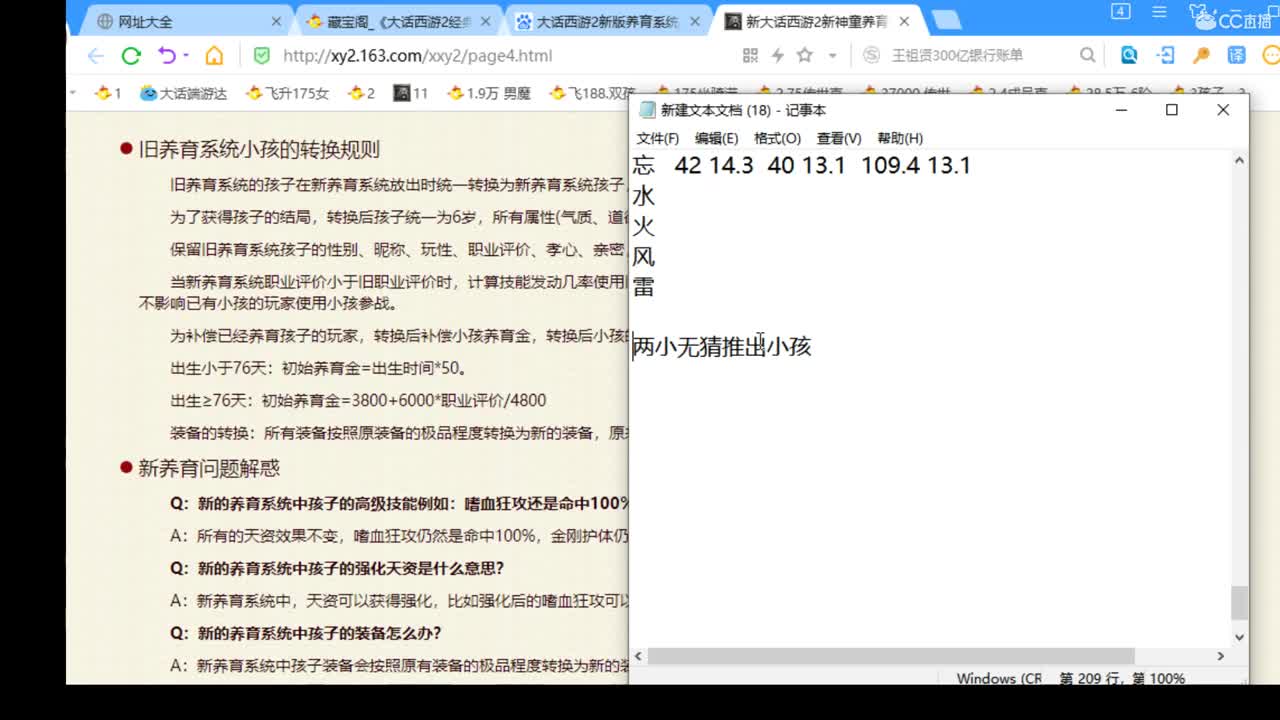Switch to the 大话西游2新版养育系统 tab
The height and width of the screenshot is (720, 1280).
[x=608, y=21]
